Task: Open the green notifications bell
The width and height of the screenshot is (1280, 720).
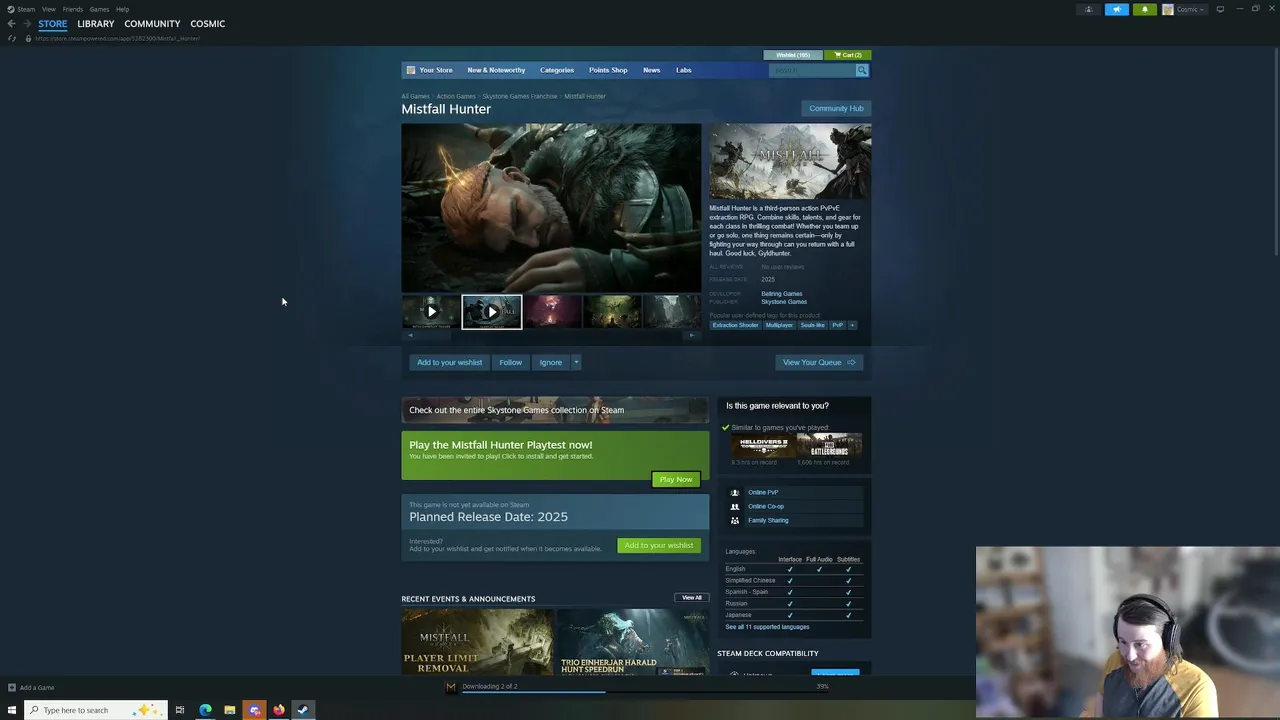Action: coord(1145,9)
